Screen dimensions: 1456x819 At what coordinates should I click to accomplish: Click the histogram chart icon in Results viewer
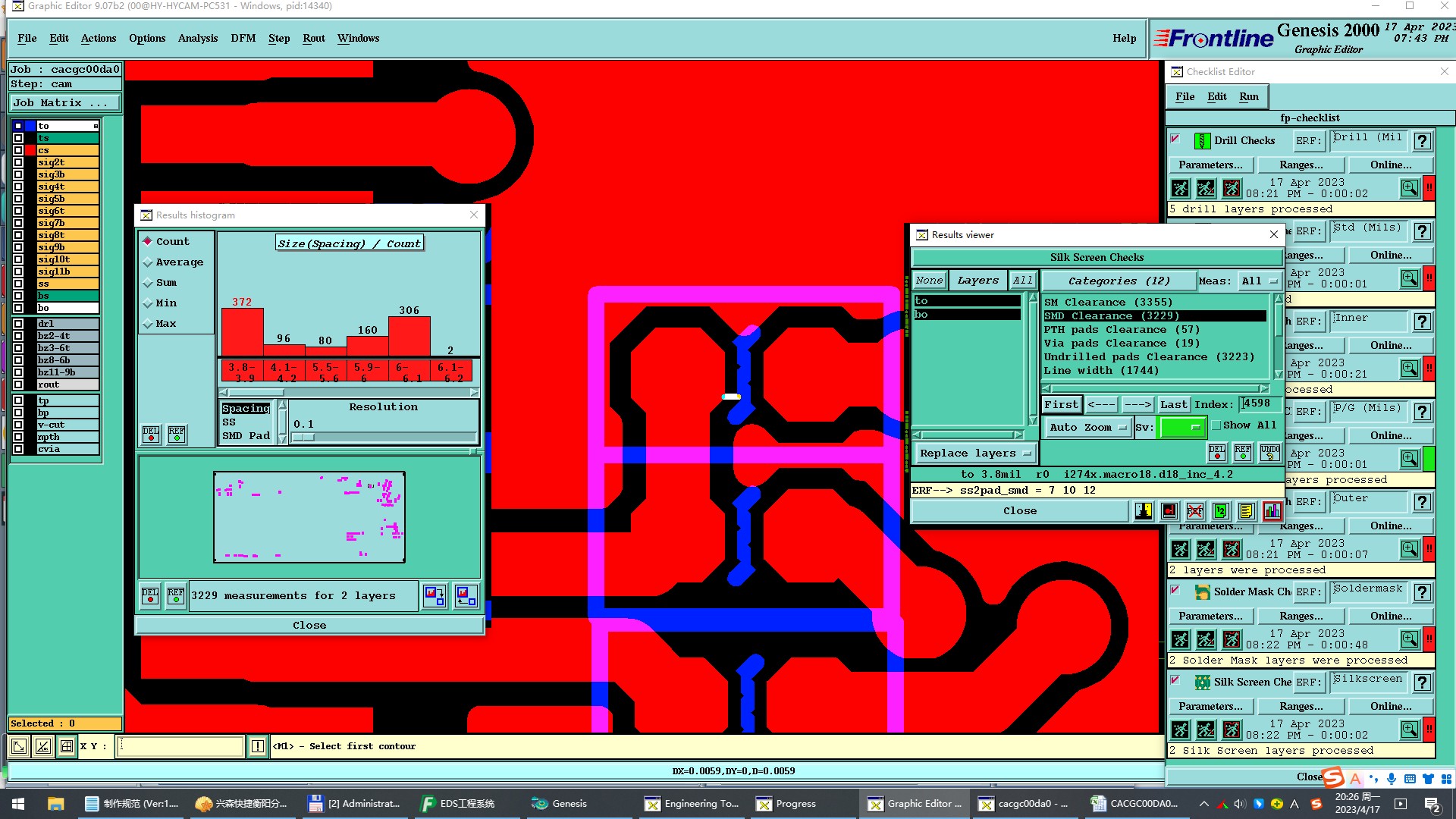tap(1272, 511)
